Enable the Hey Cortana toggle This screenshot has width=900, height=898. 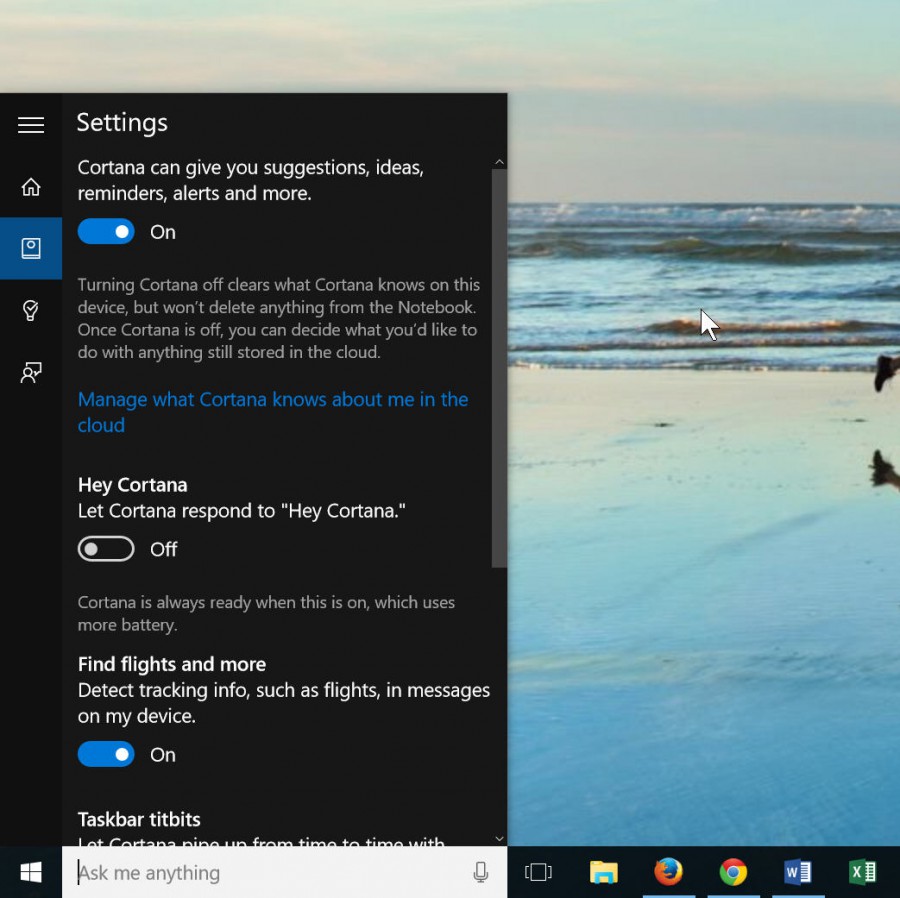click(105, 548)
